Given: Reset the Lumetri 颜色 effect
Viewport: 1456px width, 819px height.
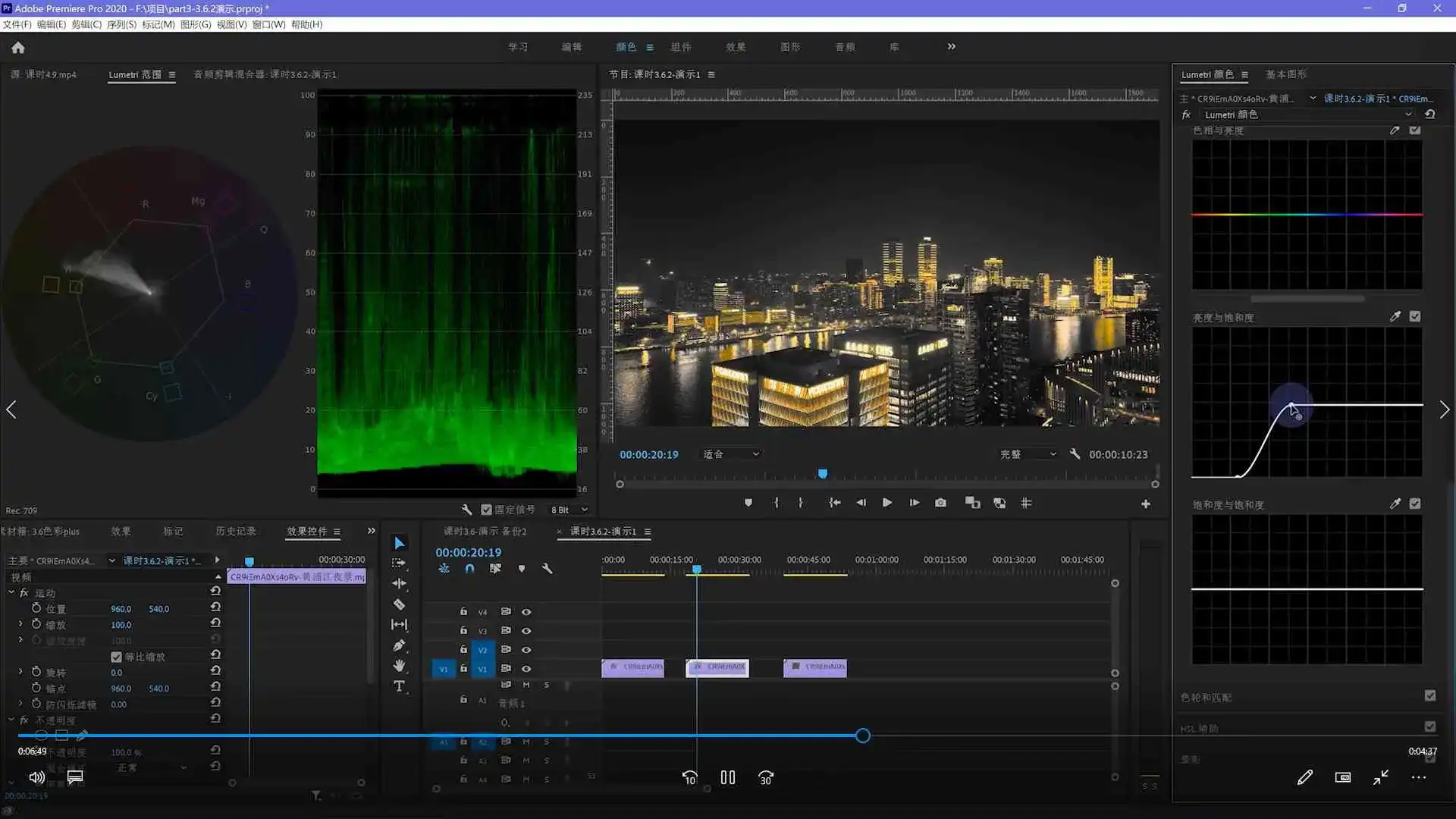Looking at the screenshot, I should pyautogui.click(x=1429, y=115).
